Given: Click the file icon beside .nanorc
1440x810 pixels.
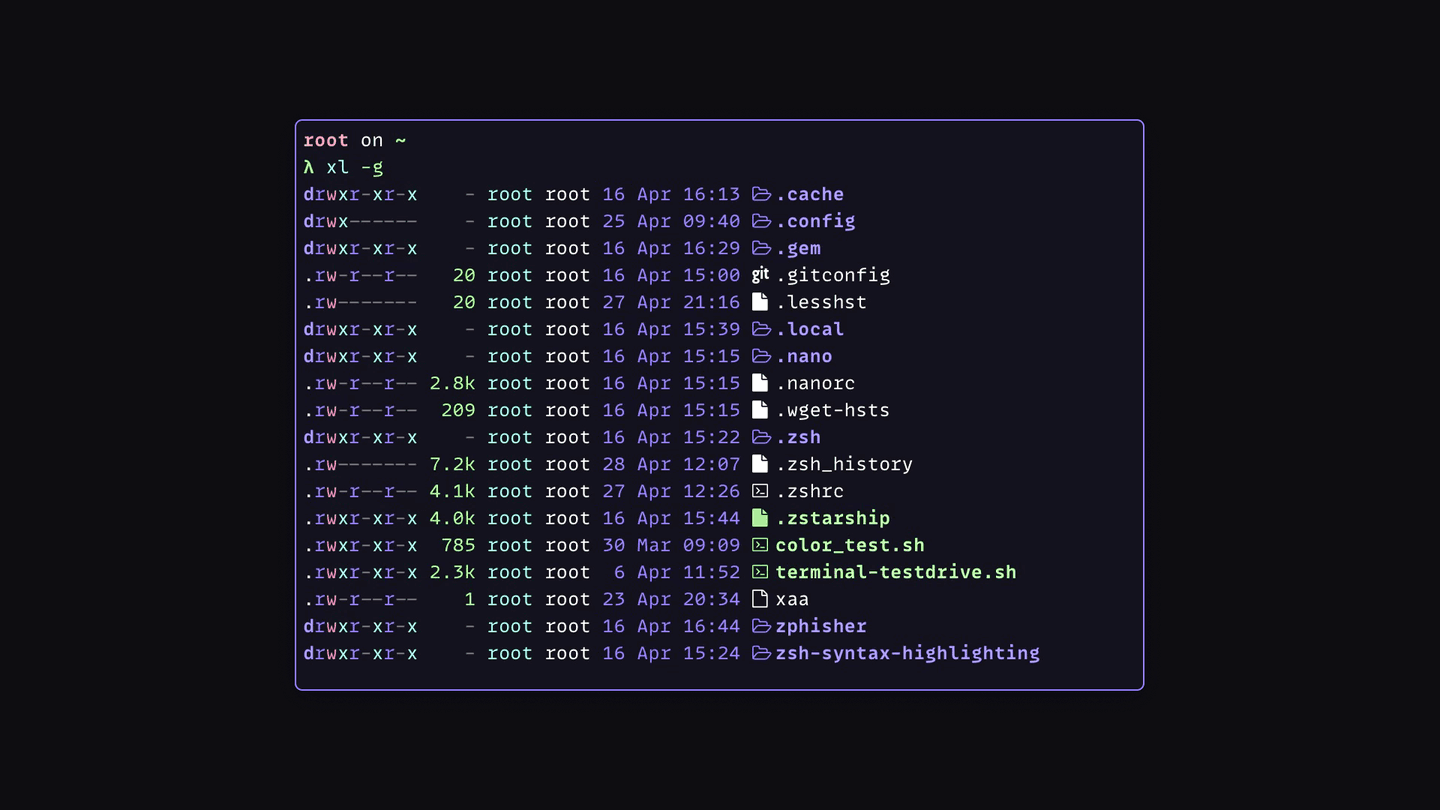Looking at the screenshot, I should pyautogui.click(x=761, y=383).
